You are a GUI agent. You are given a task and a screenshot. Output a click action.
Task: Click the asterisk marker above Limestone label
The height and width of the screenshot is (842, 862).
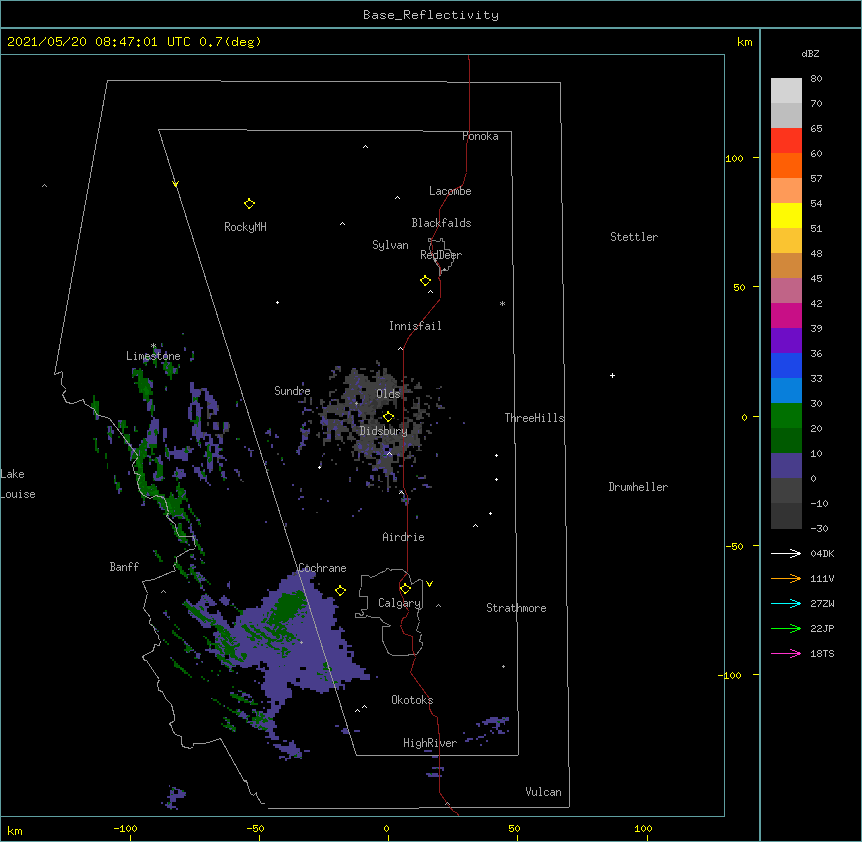click(x=153, y=346)
